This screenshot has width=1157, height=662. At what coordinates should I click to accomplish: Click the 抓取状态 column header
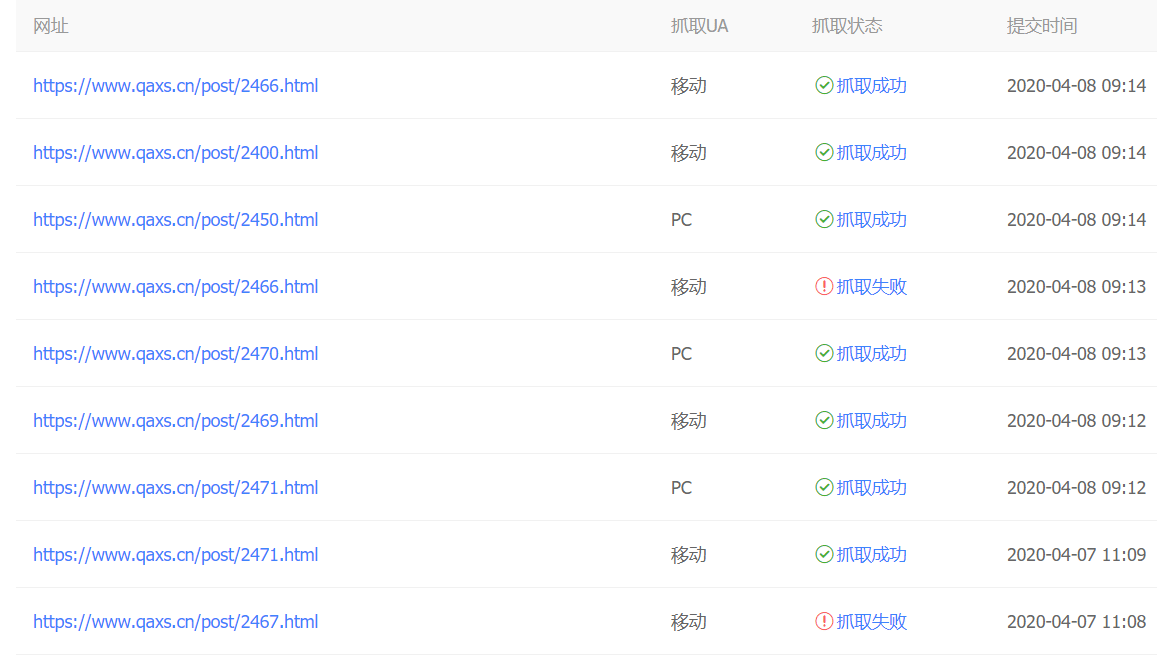pos(846,26)
